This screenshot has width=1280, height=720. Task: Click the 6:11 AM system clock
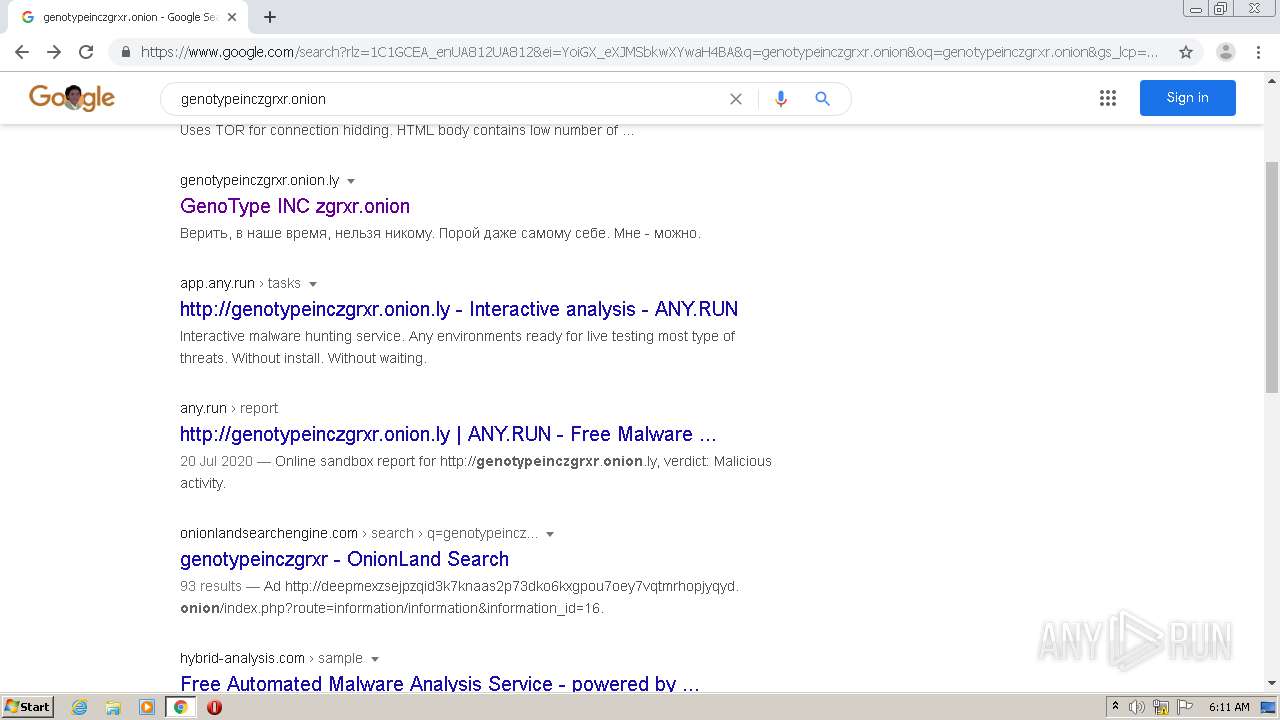coord(1229,707)
